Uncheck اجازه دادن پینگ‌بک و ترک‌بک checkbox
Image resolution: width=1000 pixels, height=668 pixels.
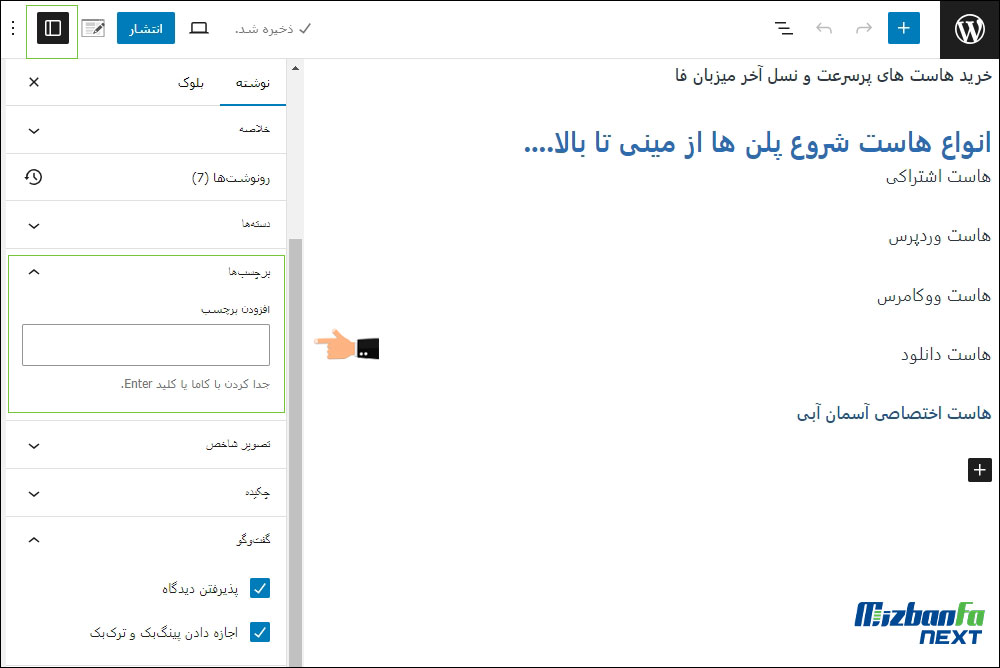pyautogui.click(x=260, y=632)
